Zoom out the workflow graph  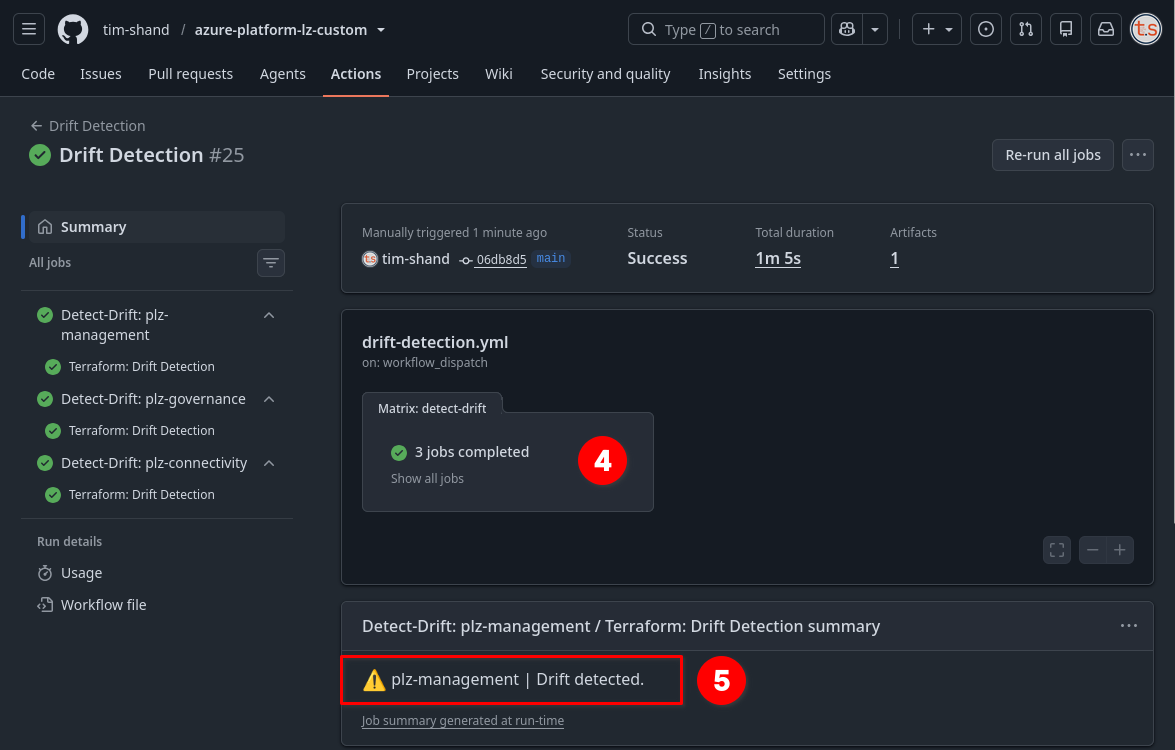pyautogui.click(x=1093, y=550)
